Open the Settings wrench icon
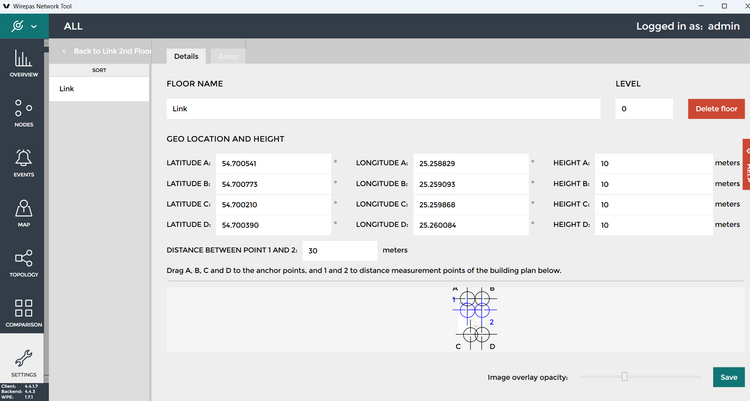The image size is (750, 401). click(x=23, y=358)
